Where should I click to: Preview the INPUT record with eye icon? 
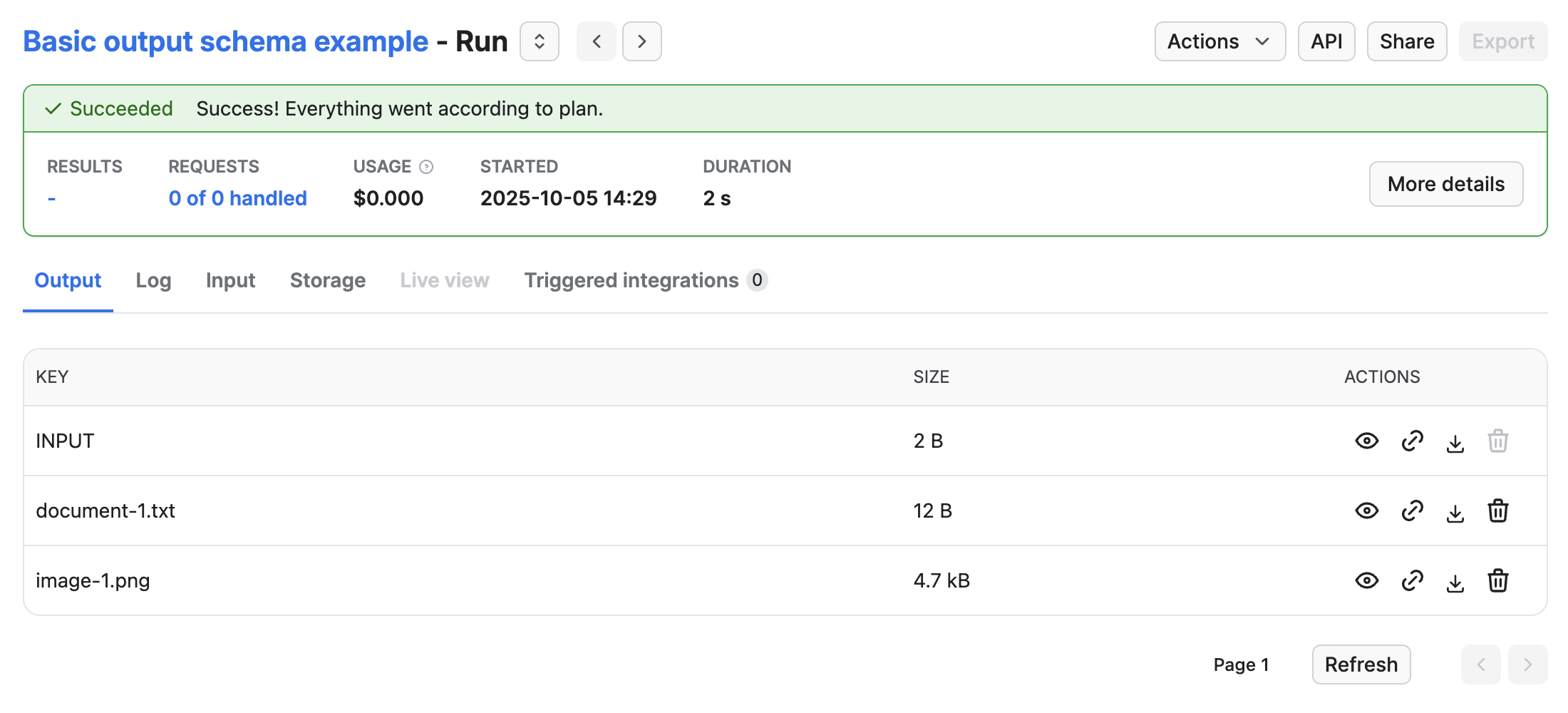point(1366,441)
